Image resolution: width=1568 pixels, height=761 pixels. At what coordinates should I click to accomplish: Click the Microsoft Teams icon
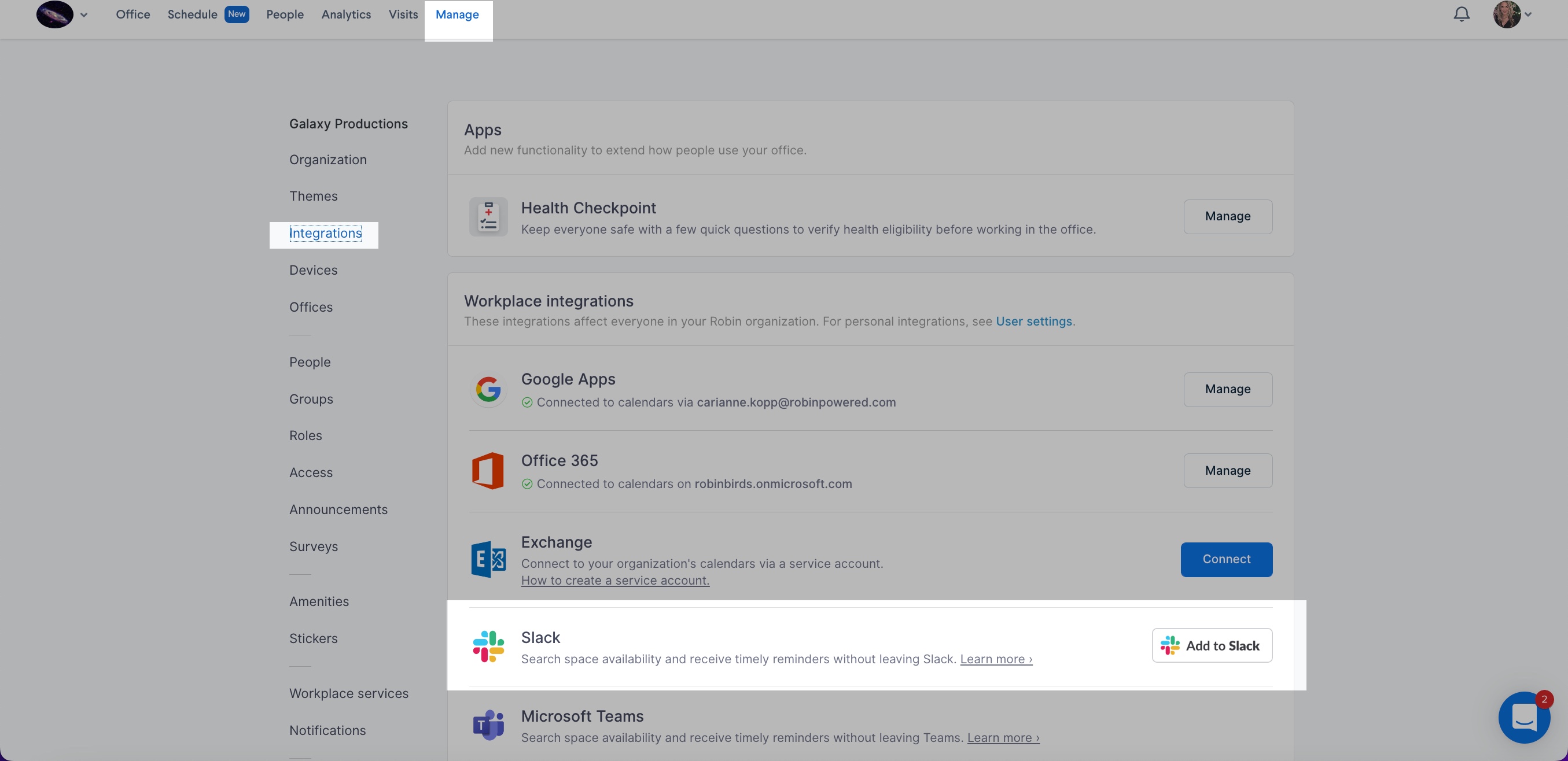[488, 725]
